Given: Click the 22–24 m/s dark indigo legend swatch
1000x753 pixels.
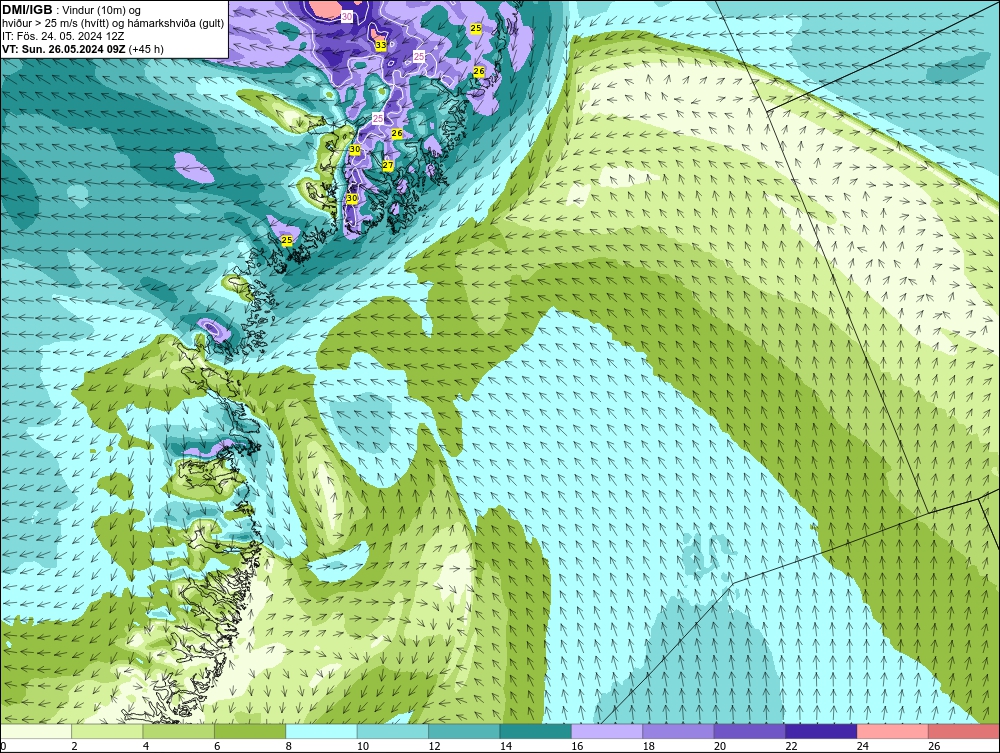Looking at the screenshot, I should pyautogui.click(x=821, y=731).
